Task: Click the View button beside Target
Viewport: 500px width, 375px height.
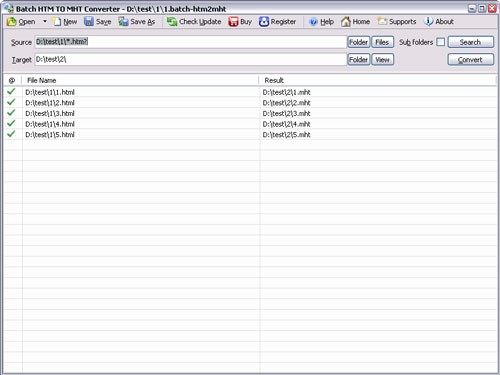Action: (382, 60)
